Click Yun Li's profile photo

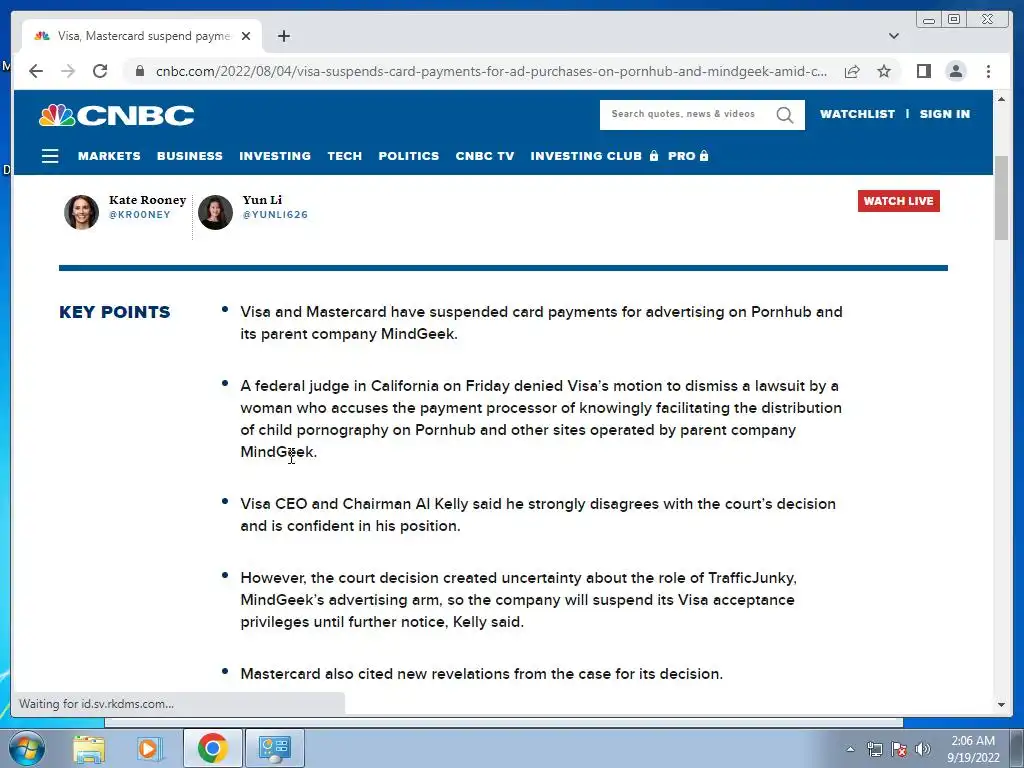[216, 212]
